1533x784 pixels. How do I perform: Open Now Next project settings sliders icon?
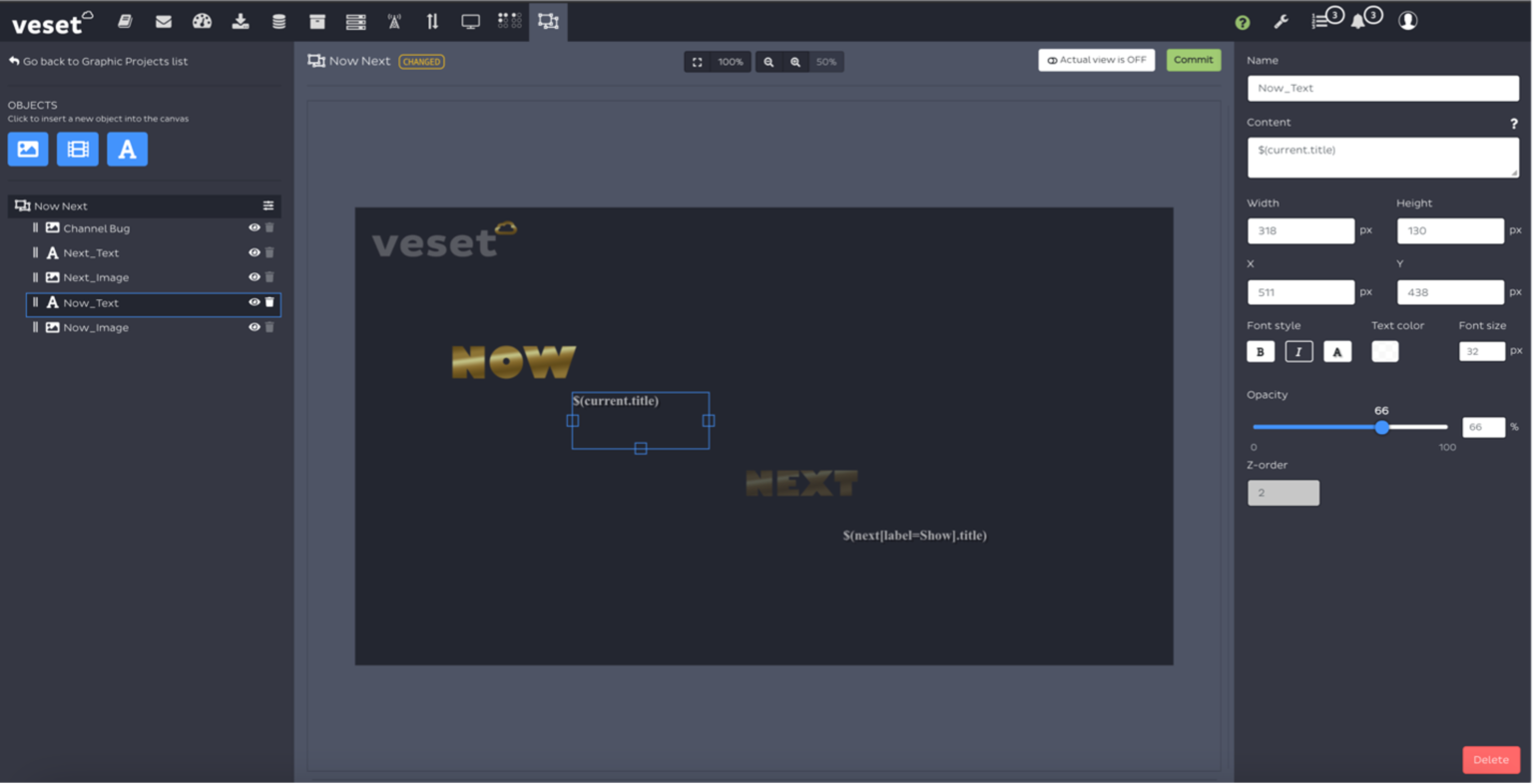(268, 206)
